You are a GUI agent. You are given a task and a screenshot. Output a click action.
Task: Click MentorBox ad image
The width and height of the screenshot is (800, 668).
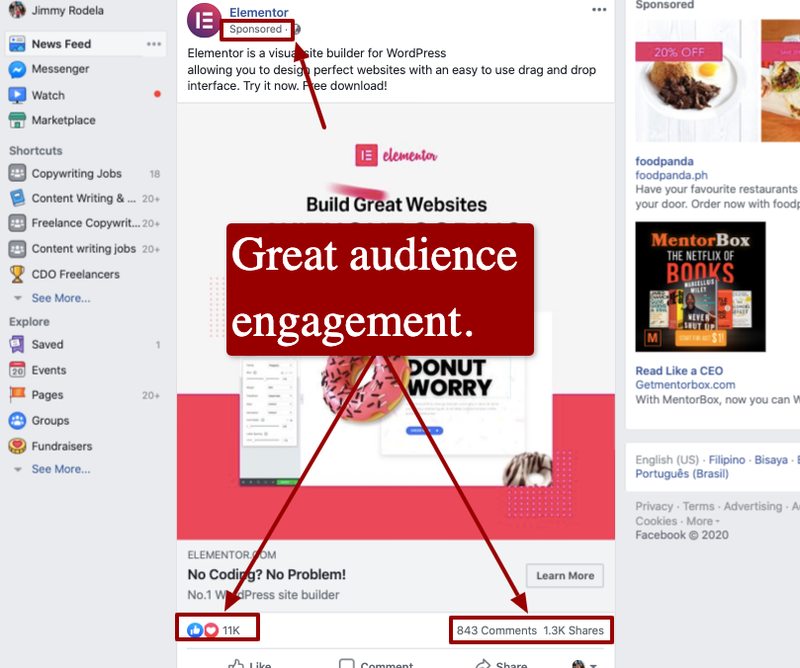pyautogui.click(x=700, y=287)
